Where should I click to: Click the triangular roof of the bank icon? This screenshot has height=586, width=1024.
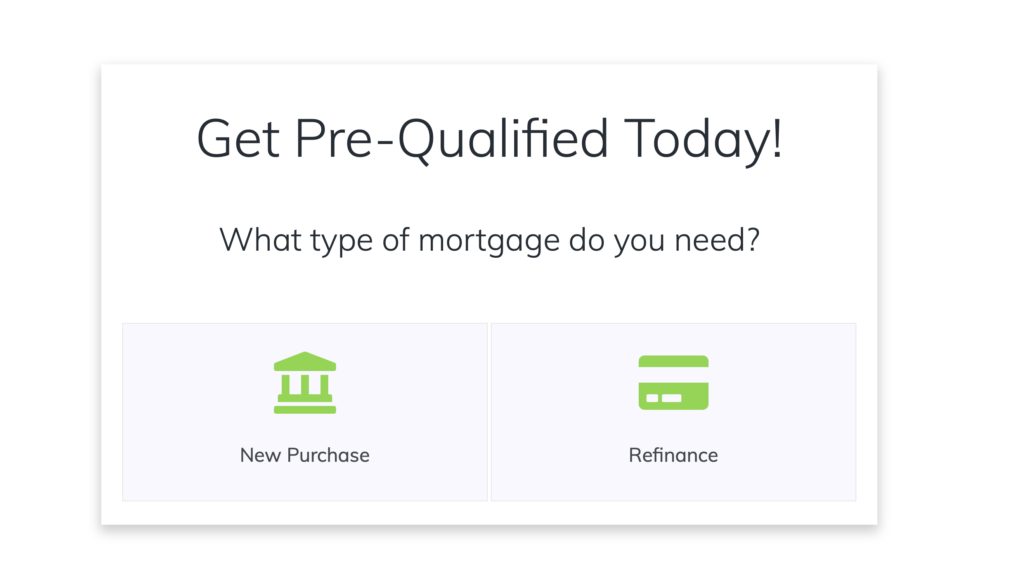(x=304, y=361)
